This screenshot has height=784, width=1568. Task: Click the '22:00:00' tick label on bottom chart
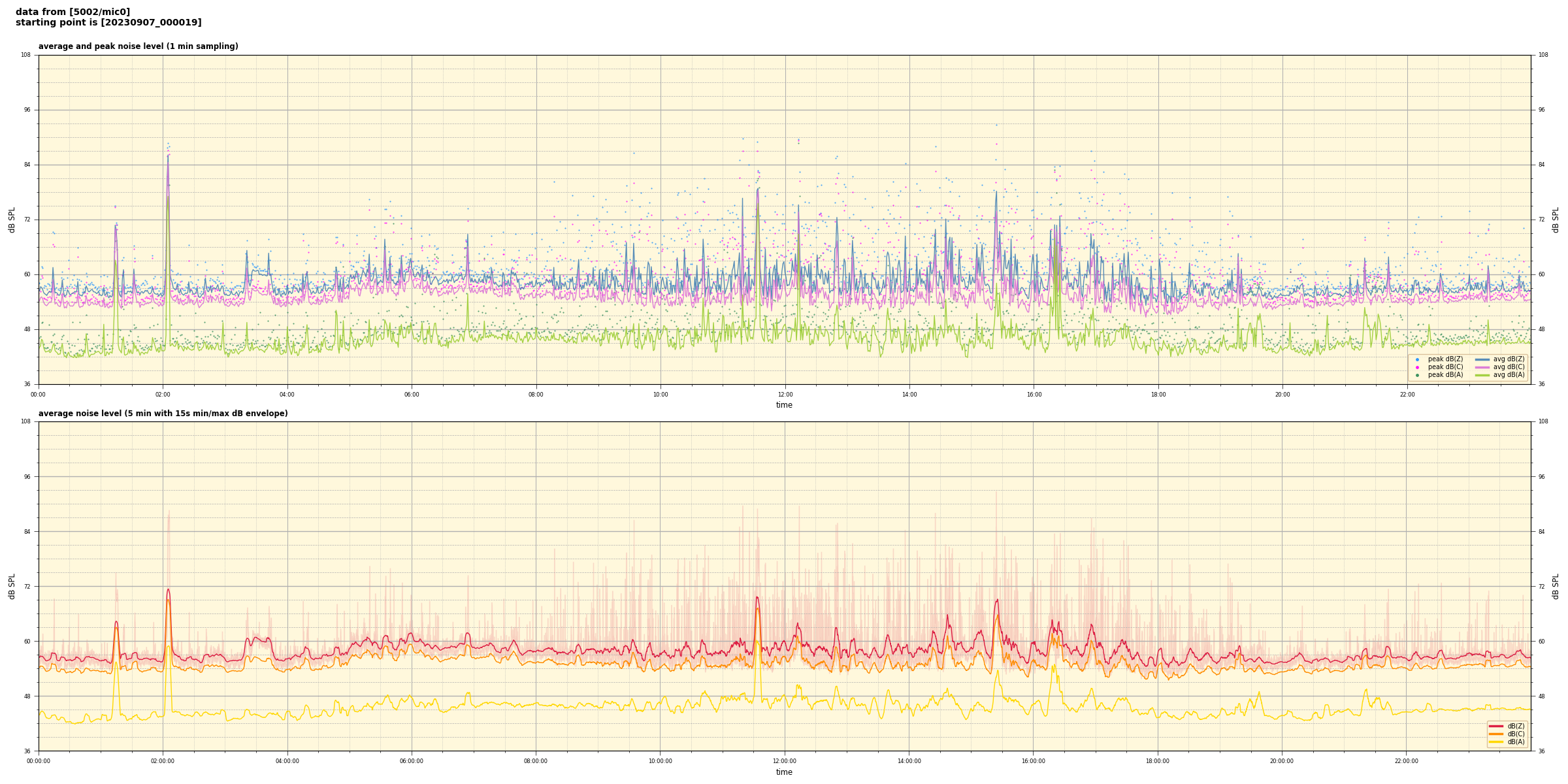[1407, 761]
